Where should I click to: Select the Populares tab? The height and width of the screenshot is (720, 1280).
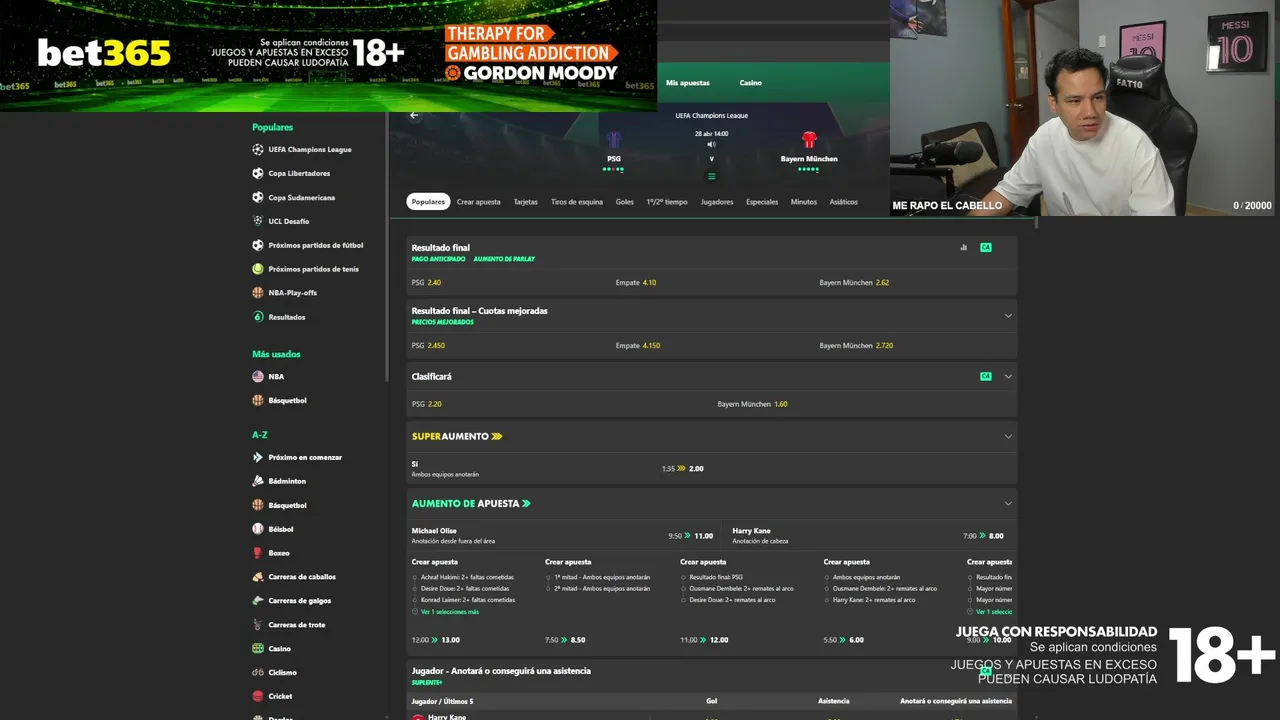[x=428, y=202]
